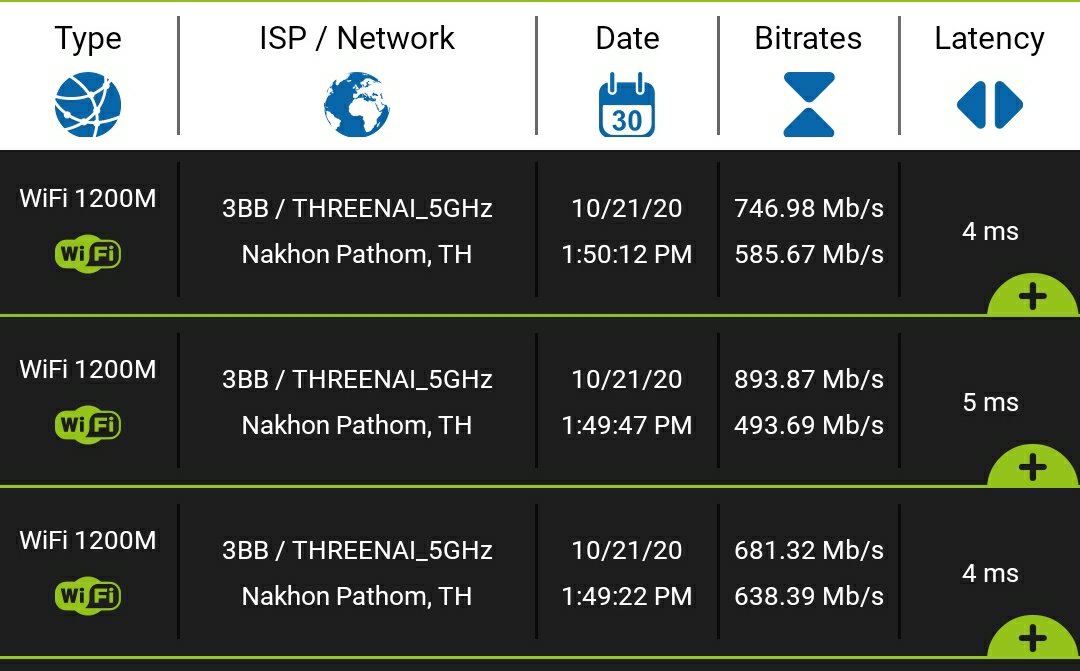Click the Type globe network icon
Screen dimensions: 1080x671
[x=88, y=105]
